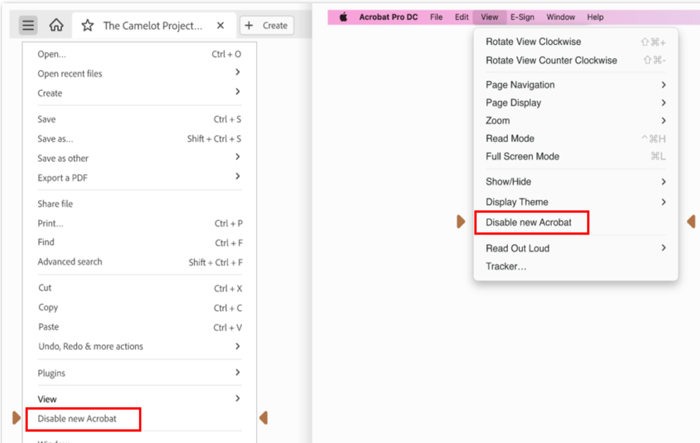Open Window in the Mac menu bar
Image resolution: width=700 pixels, height=443 pixels.
point(561,17)
